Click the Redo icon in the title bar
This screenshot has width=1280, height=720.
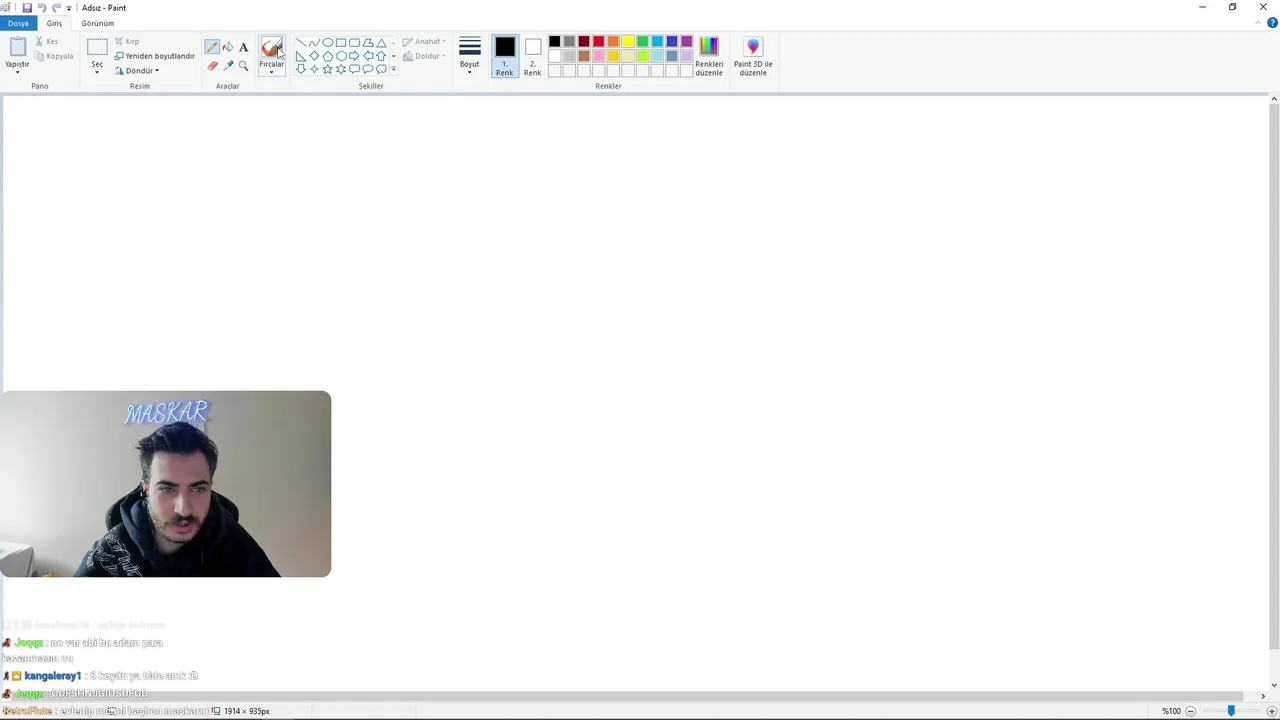57,8
